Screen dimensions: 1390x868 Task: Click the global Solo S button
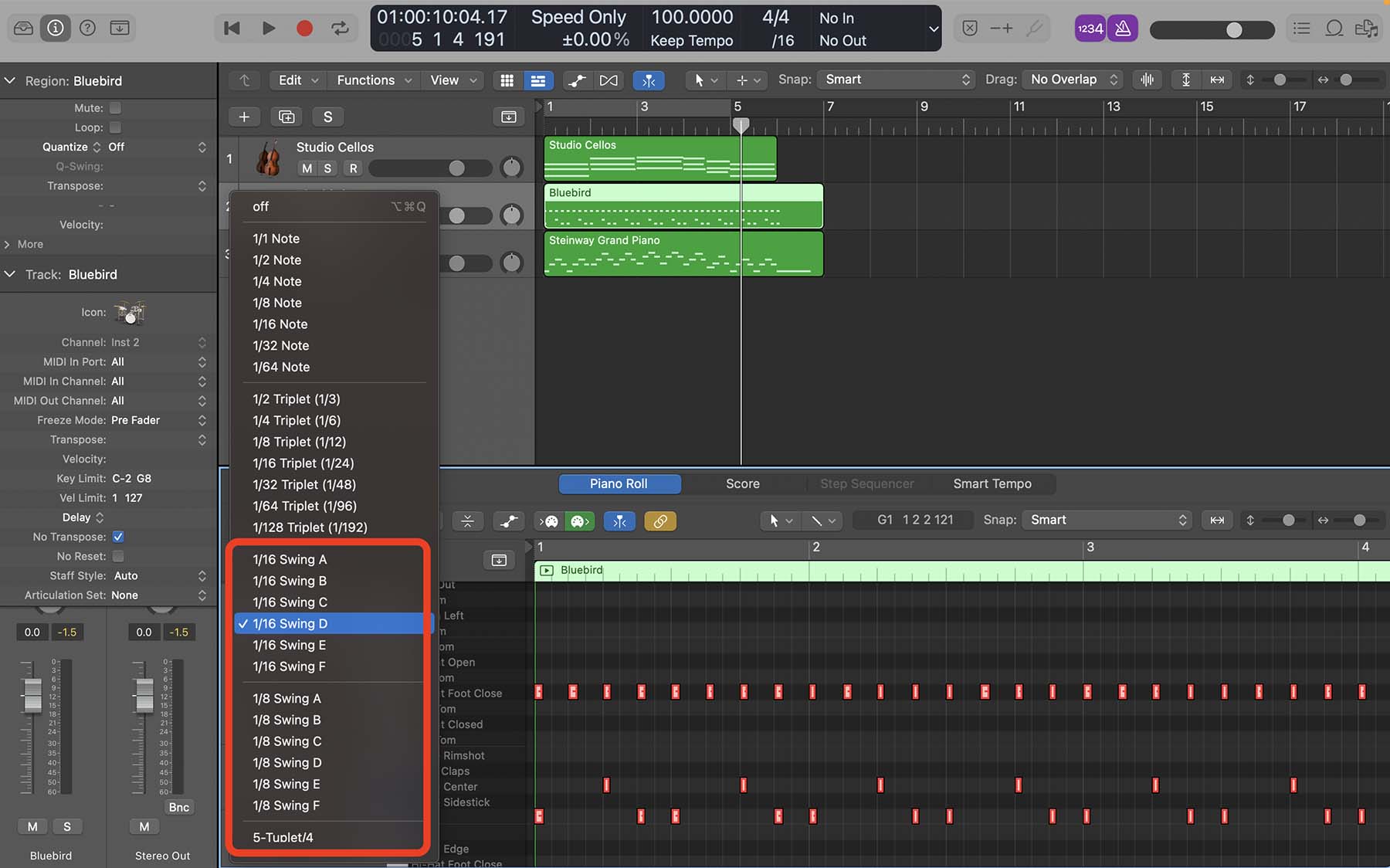[327, 117]
